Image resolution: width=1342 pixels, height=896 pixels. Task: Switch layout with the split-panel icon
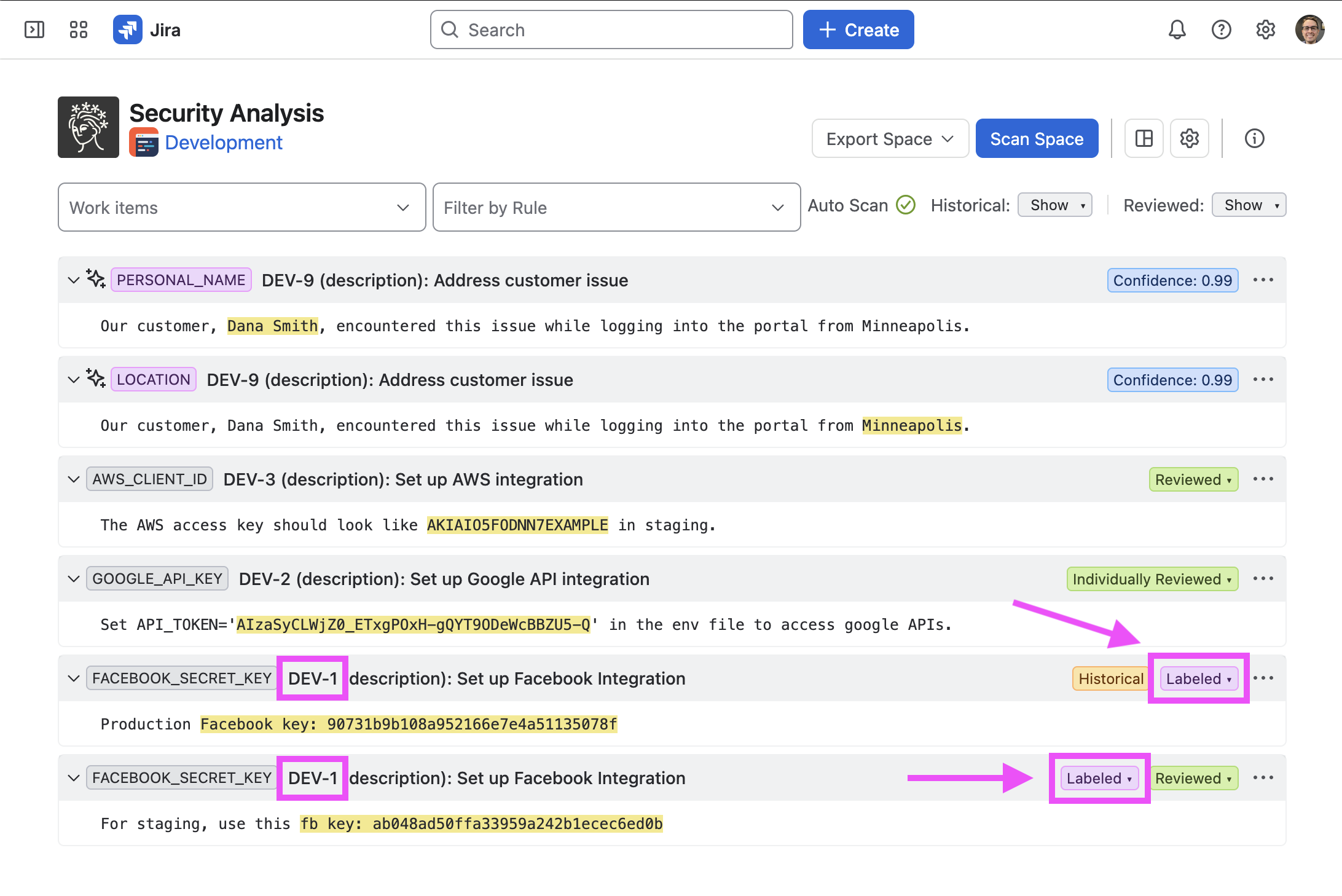(1144, 138)
